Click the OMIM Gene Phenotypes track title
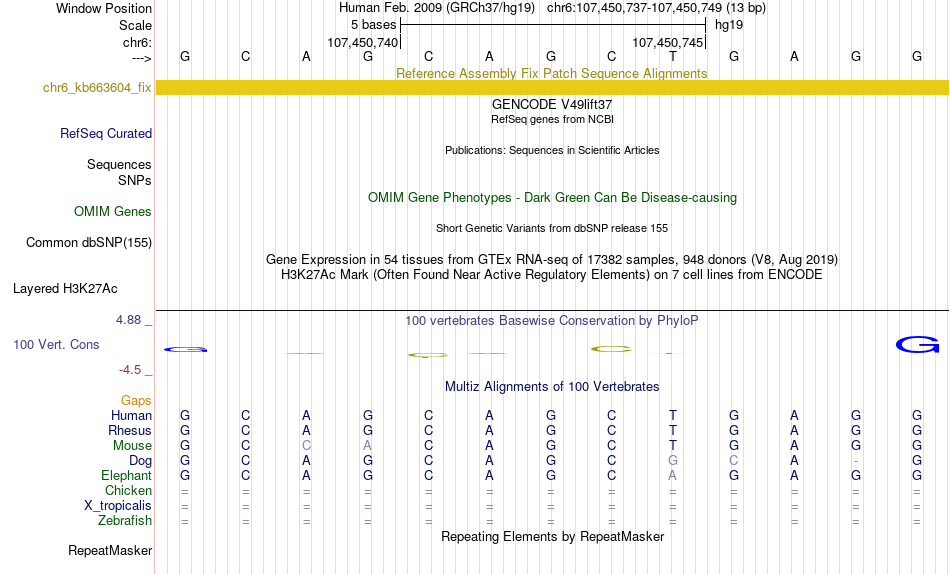This screenshot has width=950, height=574. coord(552,198)
